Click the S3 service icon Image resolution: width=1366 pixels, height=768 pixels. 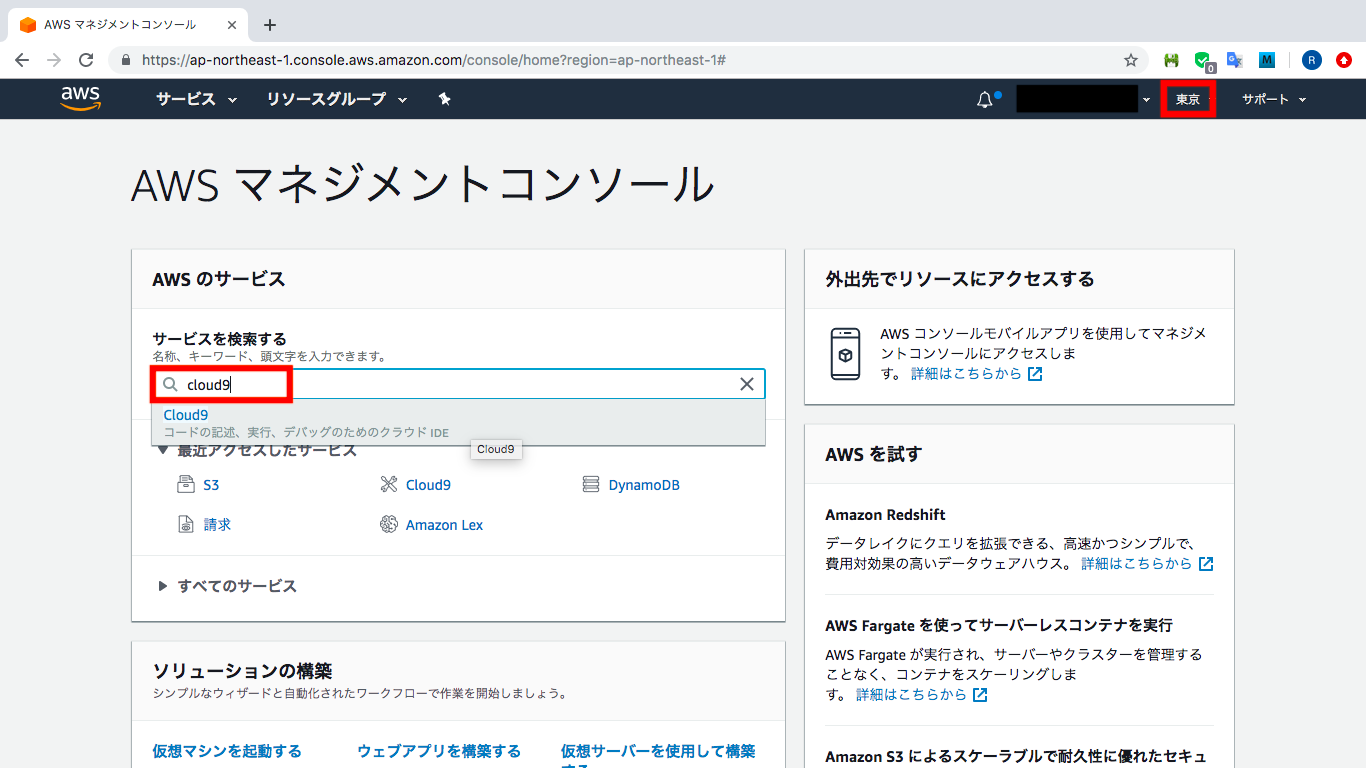coord(185,485)
